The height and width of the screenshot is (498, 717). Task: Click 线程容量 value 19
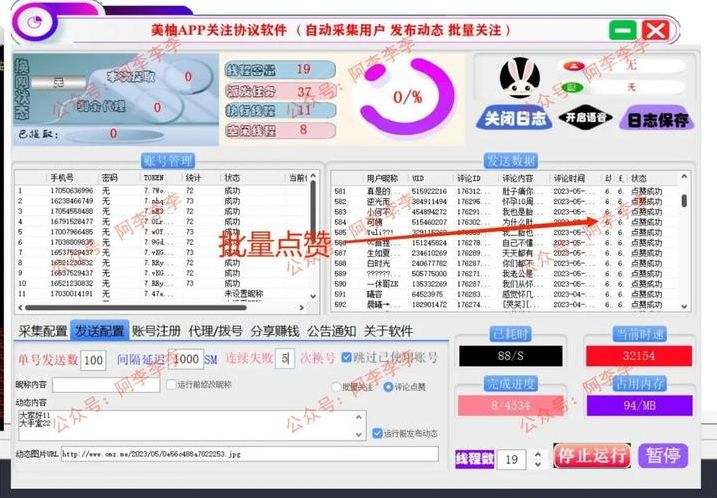click(304, 69)
